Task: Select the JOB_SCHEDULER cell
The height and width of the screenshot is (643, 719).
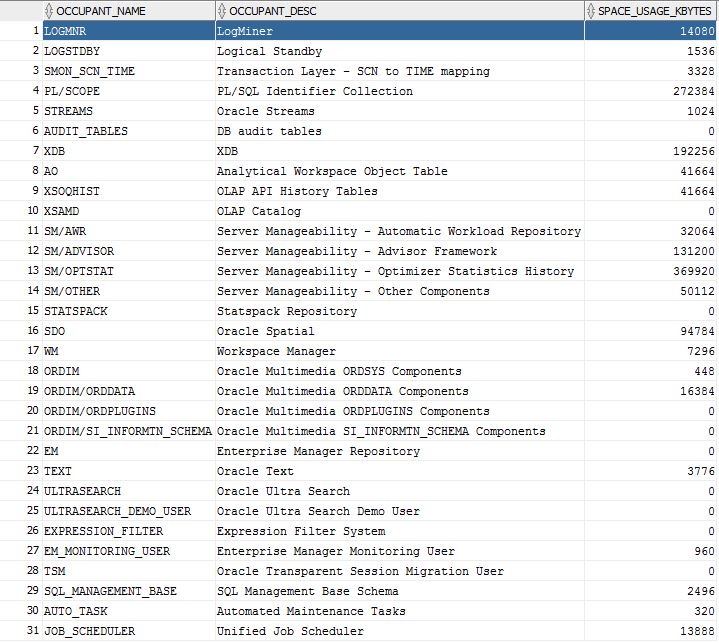Action: tap(129, 631)
